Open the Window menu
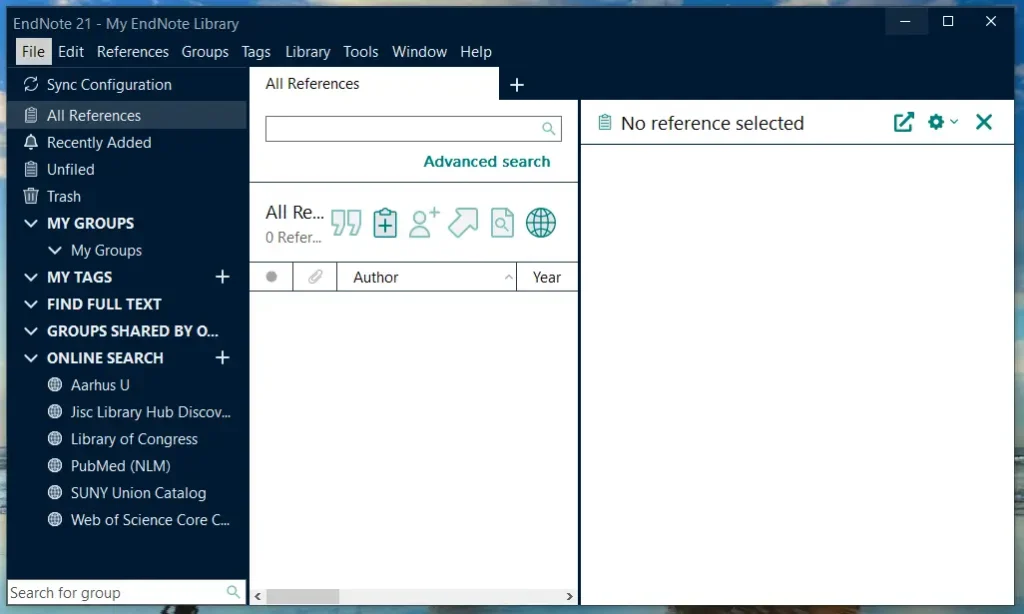This screenshot has width=1024, height=614. pyautogui.click(x=419, y=52)
